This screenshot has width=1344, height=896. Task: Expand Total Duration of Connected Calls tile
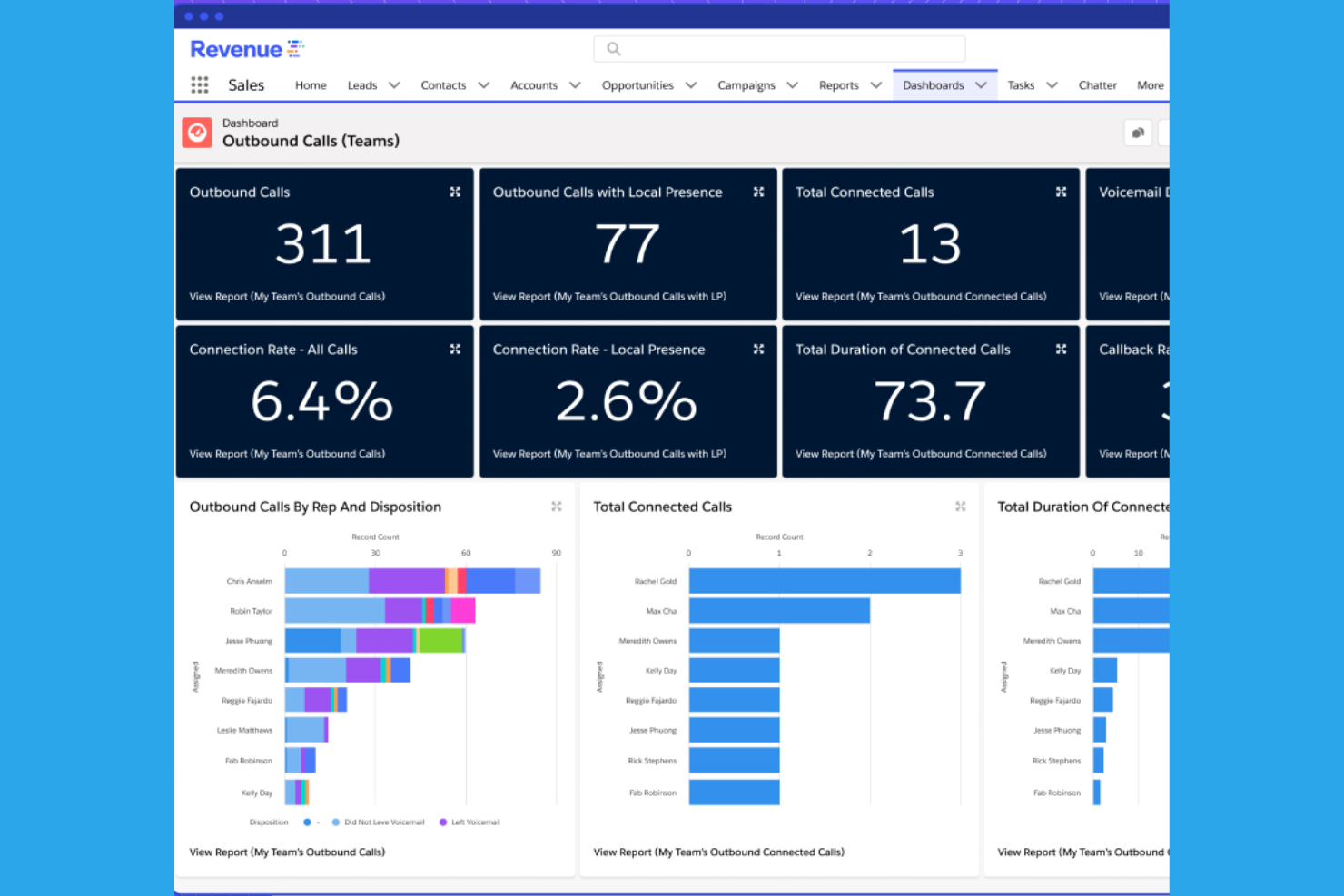coord(1061,350)
